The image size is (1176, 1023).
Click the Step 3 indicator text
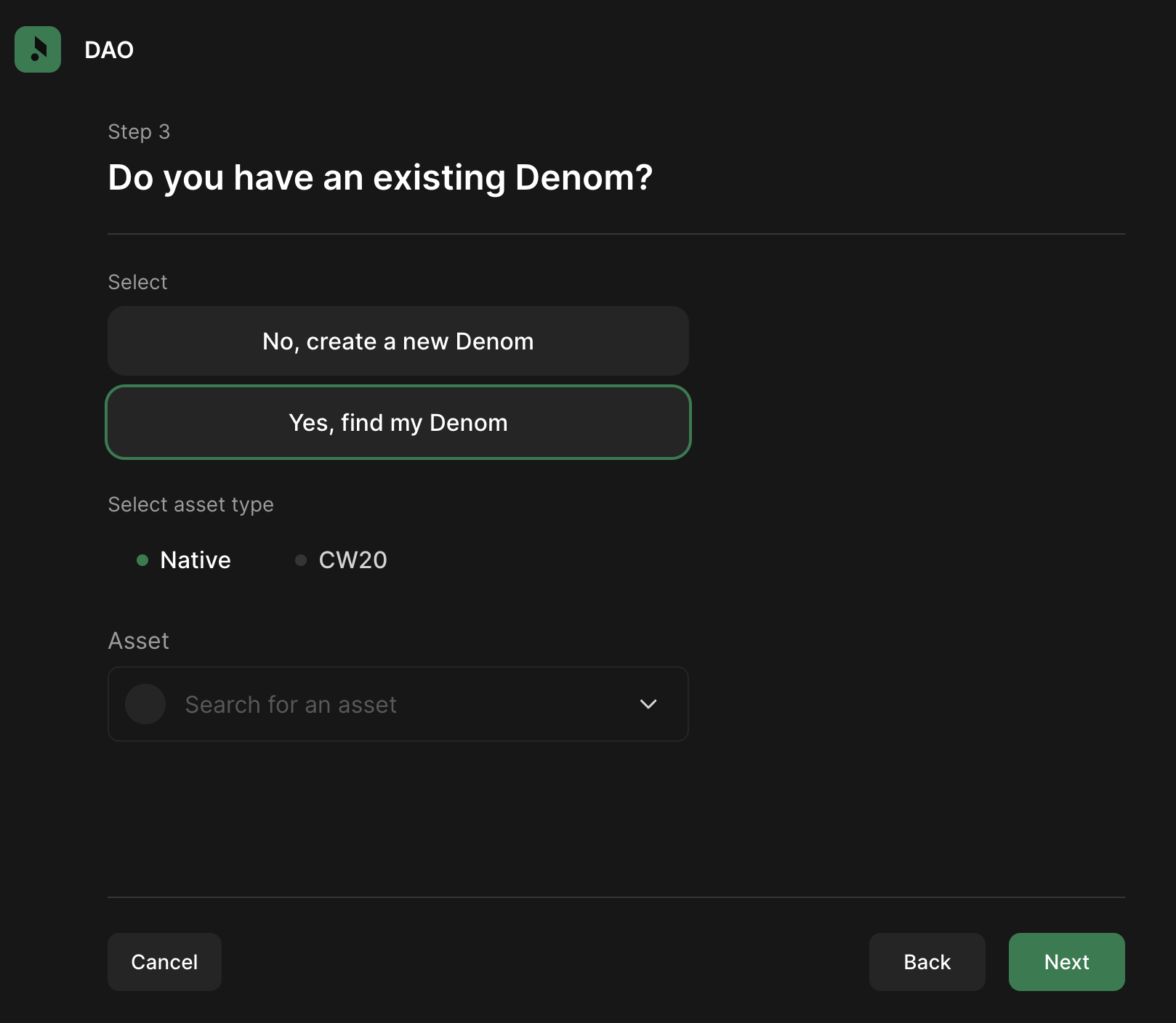tap(139, 132)
